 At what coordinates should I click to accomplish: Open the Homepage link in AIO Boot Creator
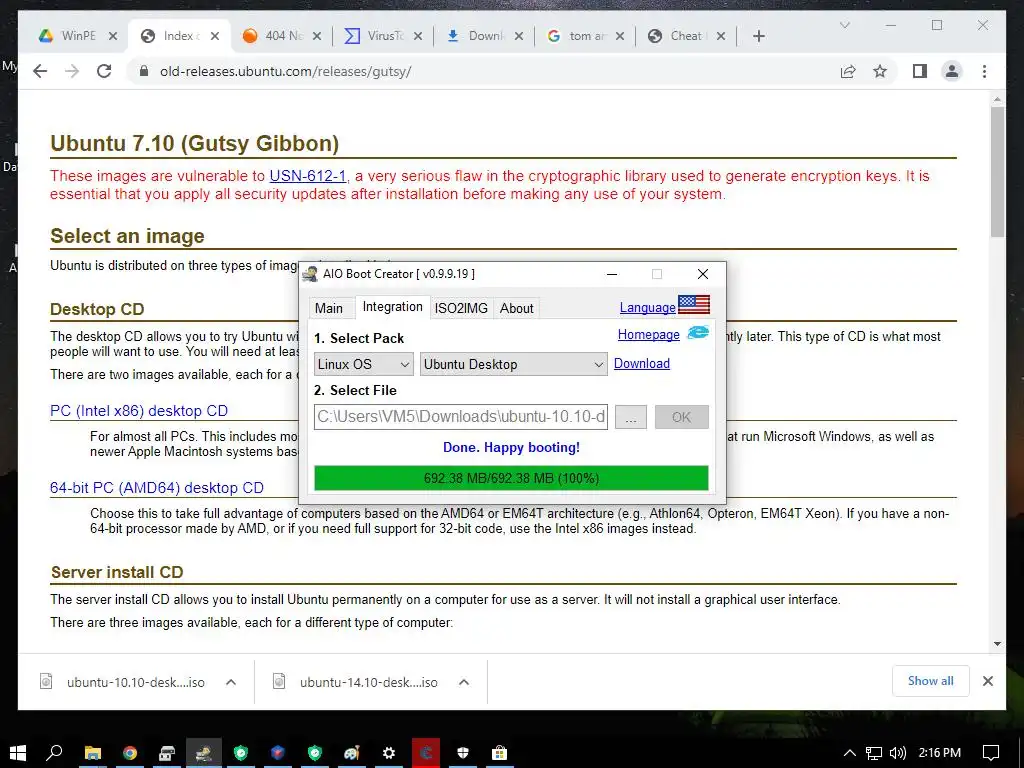pyautogui.click(x=648, y=334)
